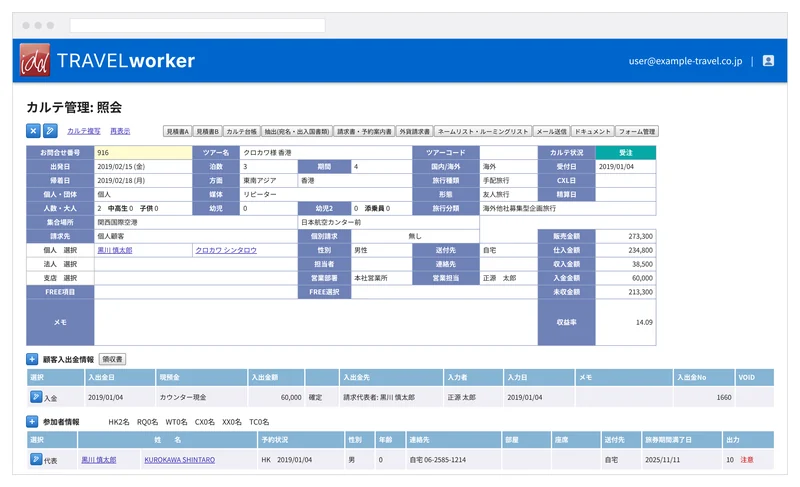Open KUROKAWA SHINTARO participant link

tap(180, 460)
